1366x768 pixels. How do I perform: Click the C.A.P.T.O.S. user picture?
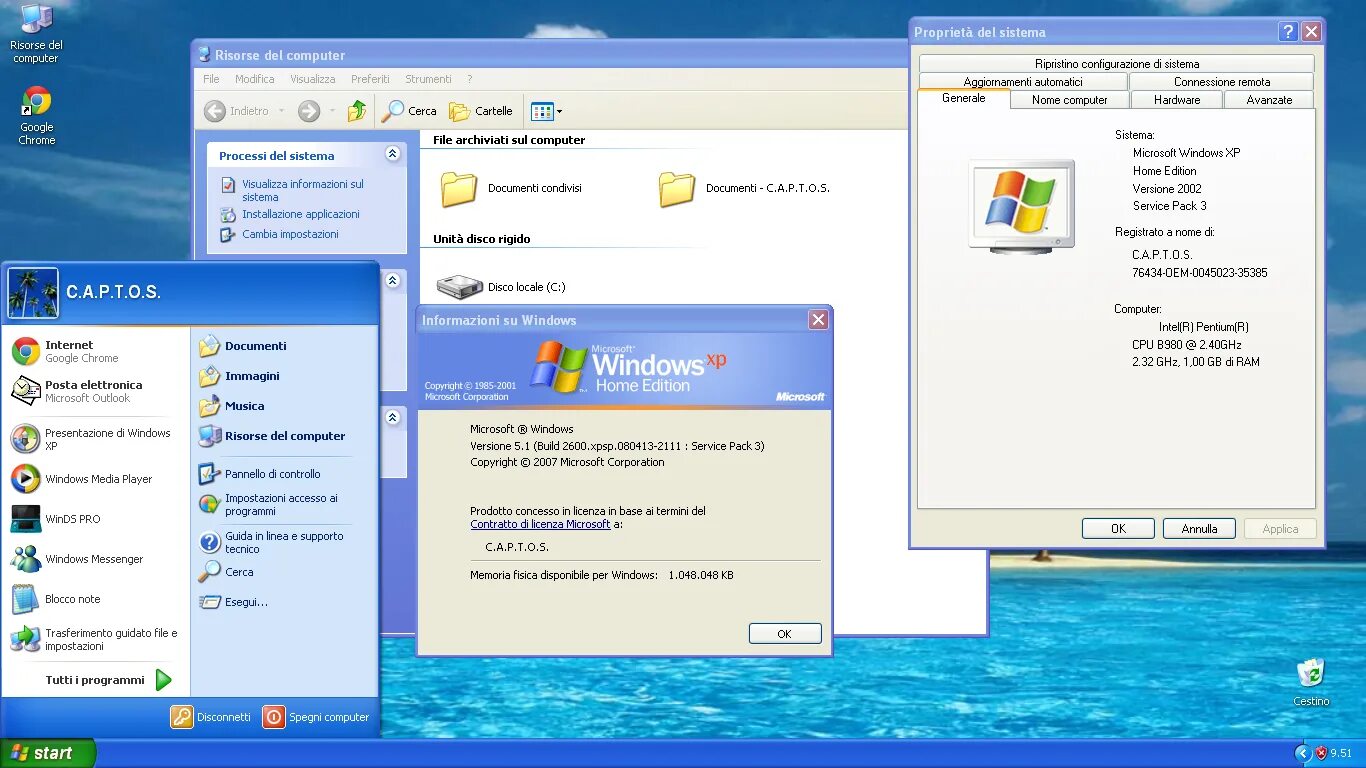33,292
